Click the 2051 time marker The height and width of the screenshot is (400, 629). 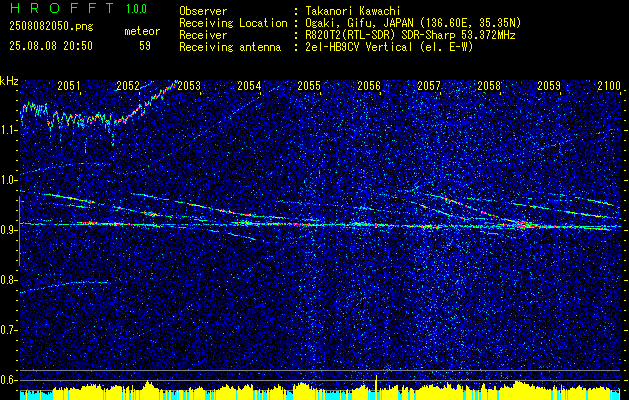click(x=69, y=85)
